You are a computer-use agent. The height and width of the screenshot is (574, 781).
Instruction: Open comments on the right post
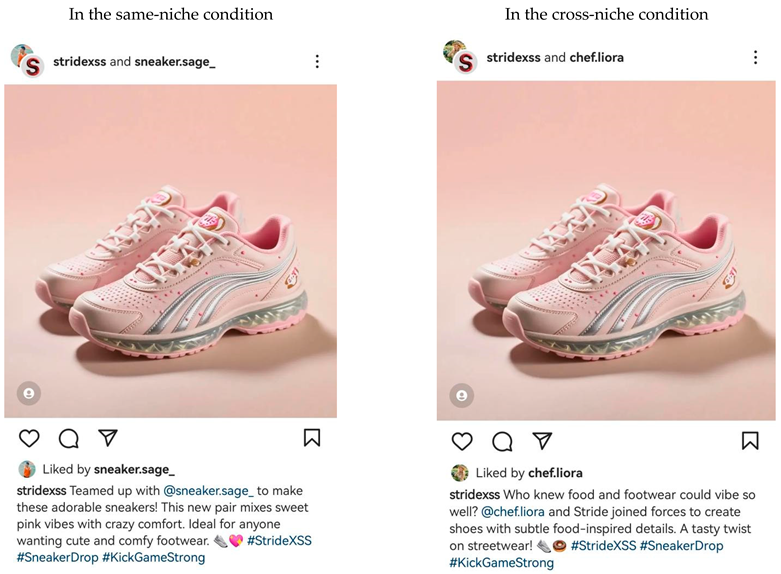[x=502, y=441]
